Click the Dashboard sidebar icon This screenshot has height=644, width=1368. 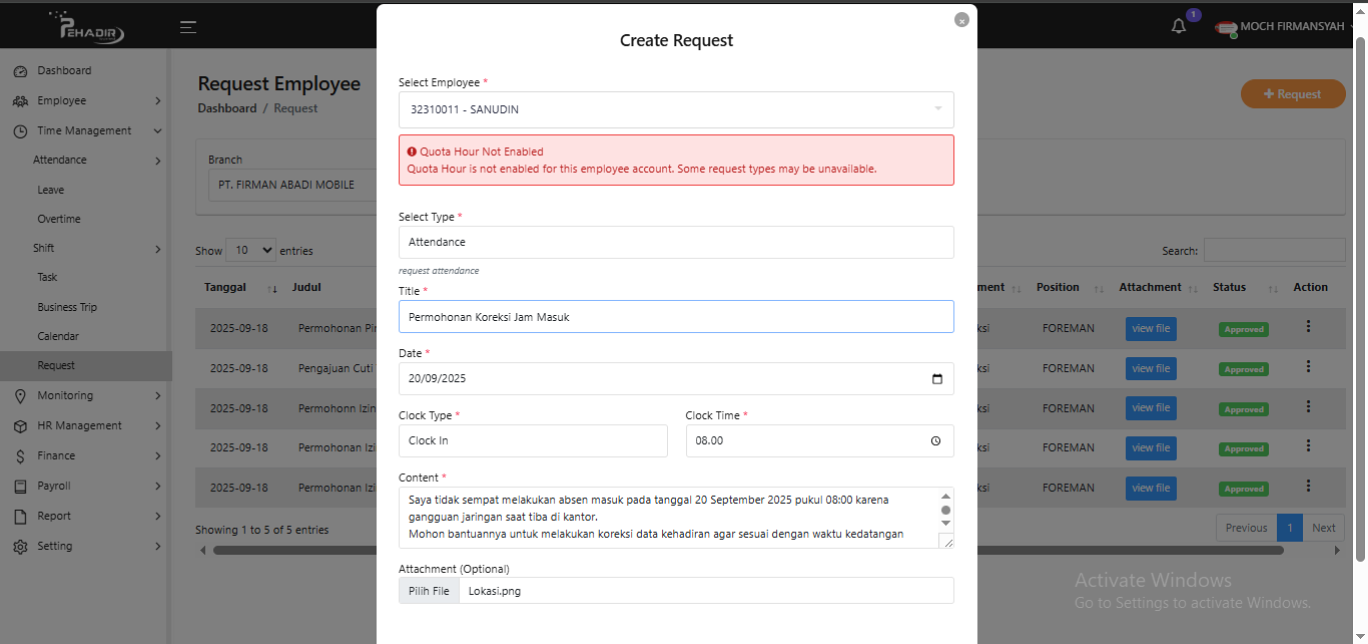tap(20, 71)
